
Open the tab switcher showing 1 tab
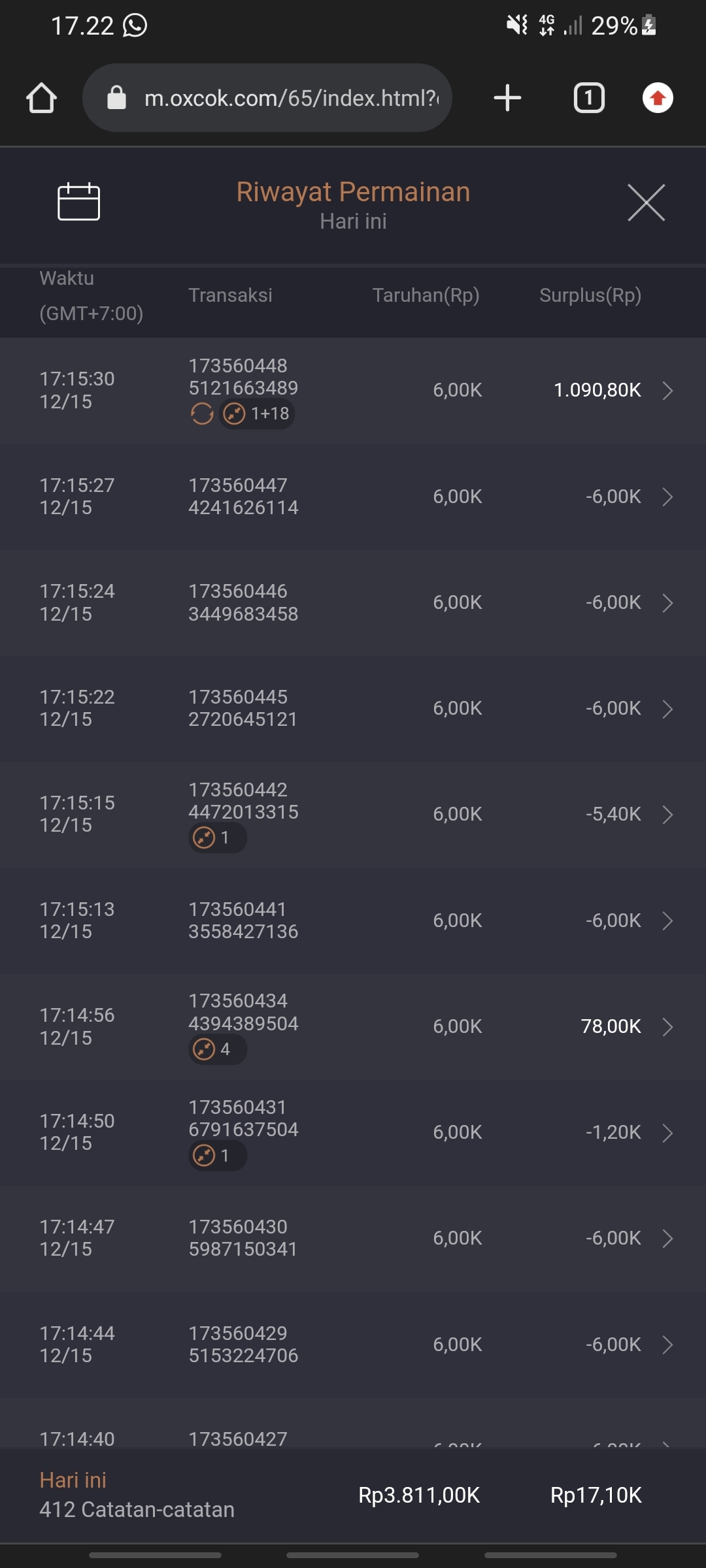pyautogui.click(x=589, y=98)
